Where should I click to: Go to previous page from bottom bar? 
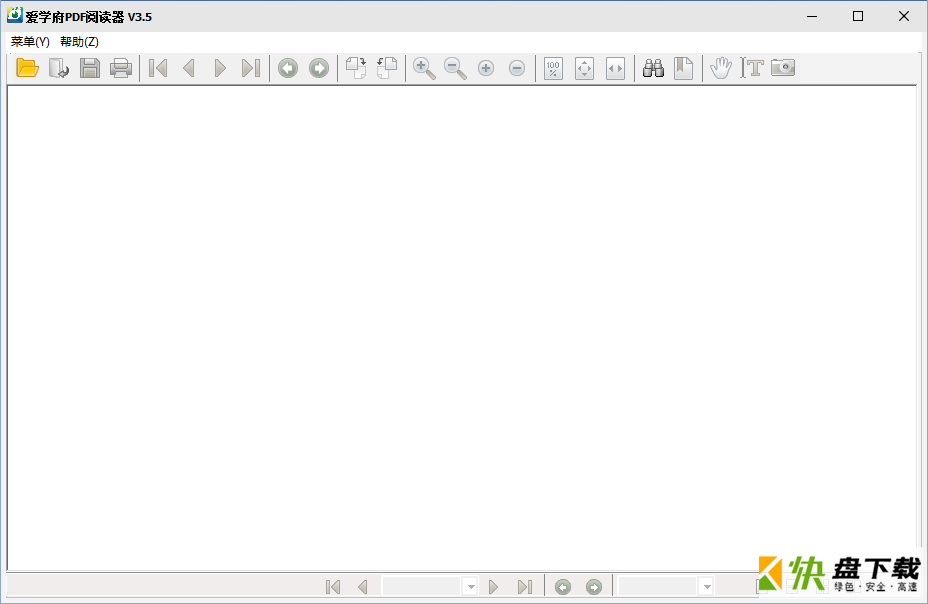pyautogui.click(x=363, y=586)
